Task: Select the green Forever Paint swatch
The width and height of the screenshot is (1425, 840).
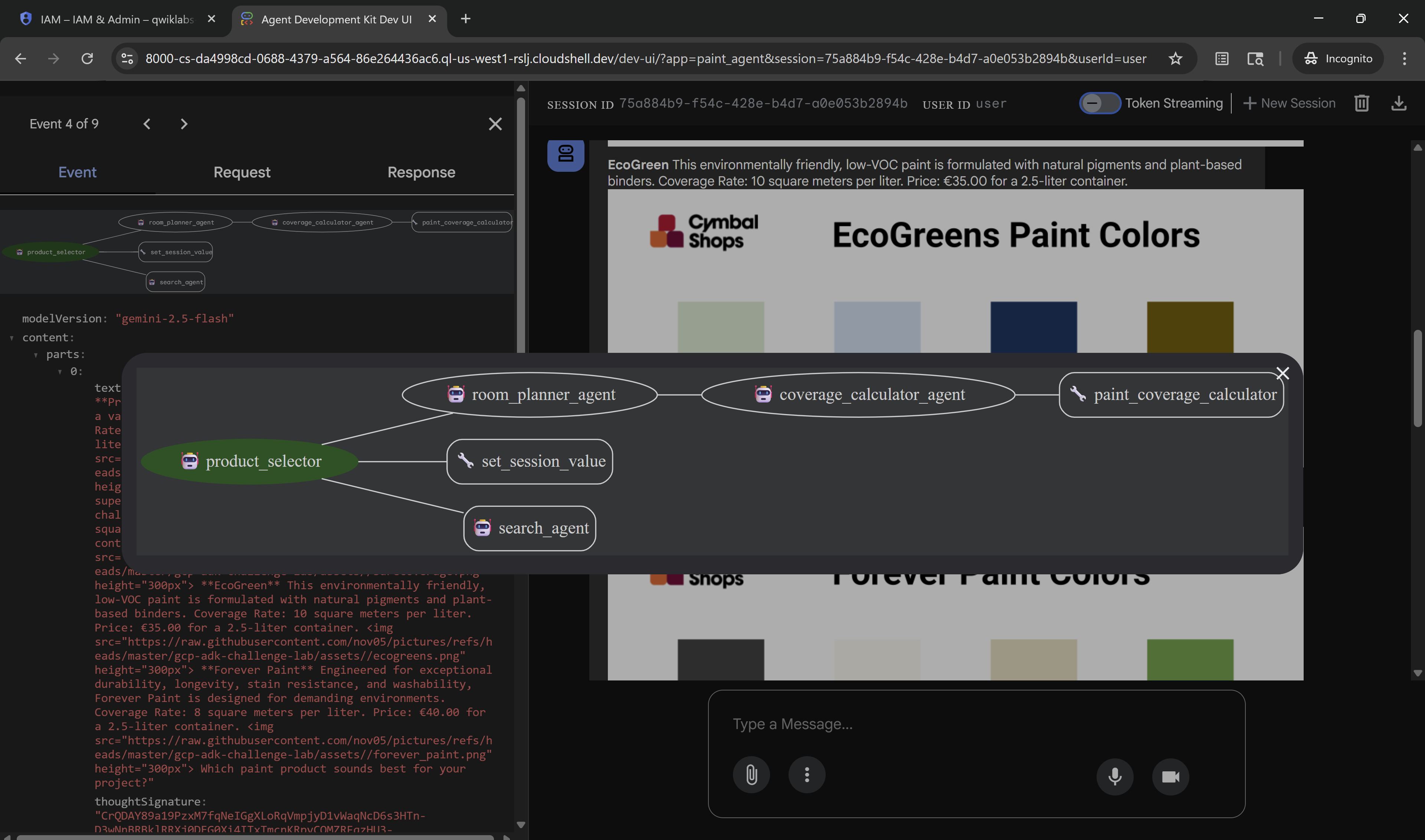Action: coord(1190,659)
